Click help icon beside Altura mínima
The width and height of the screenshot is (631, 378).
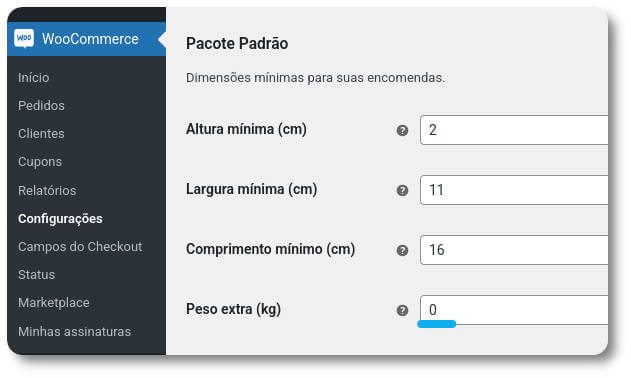coord(402,130)
